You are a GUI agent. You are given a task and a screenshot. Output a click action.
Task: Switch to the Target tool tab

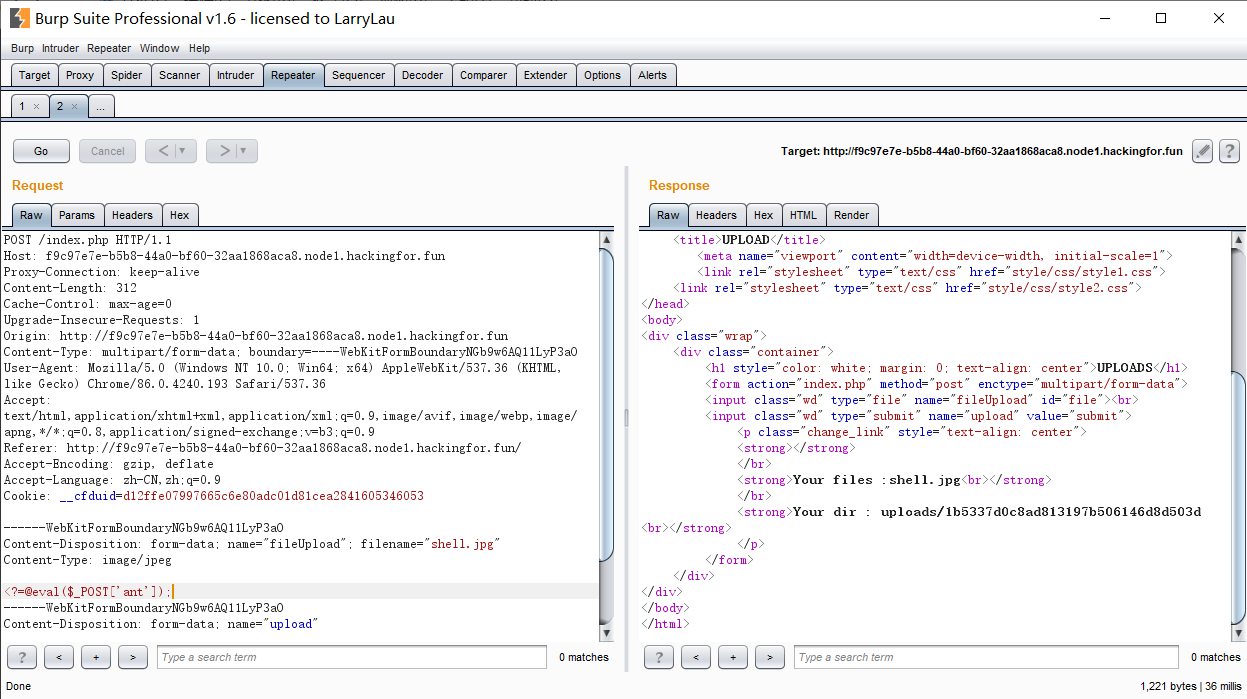[35, 75]
